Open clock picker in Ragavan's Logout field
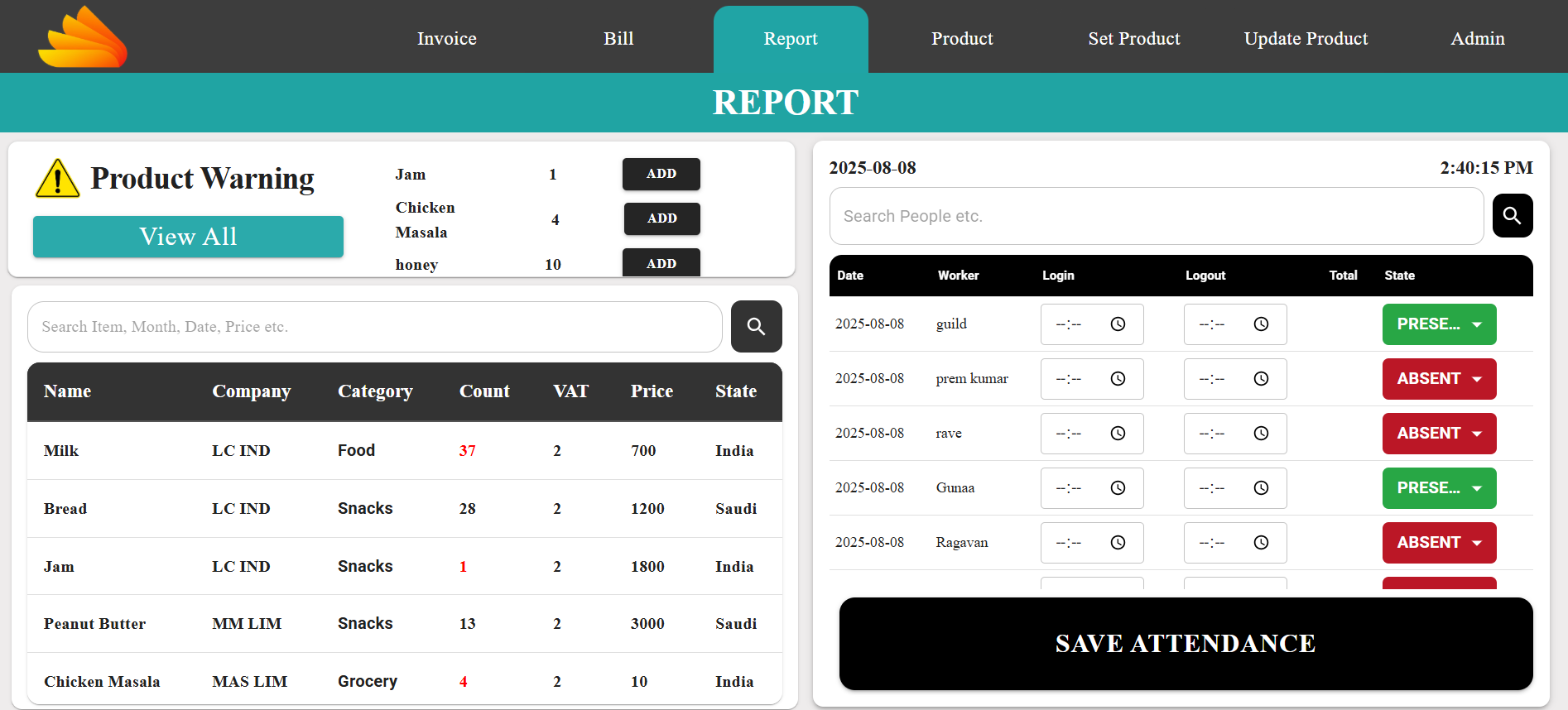 (x=1261, y=543)
